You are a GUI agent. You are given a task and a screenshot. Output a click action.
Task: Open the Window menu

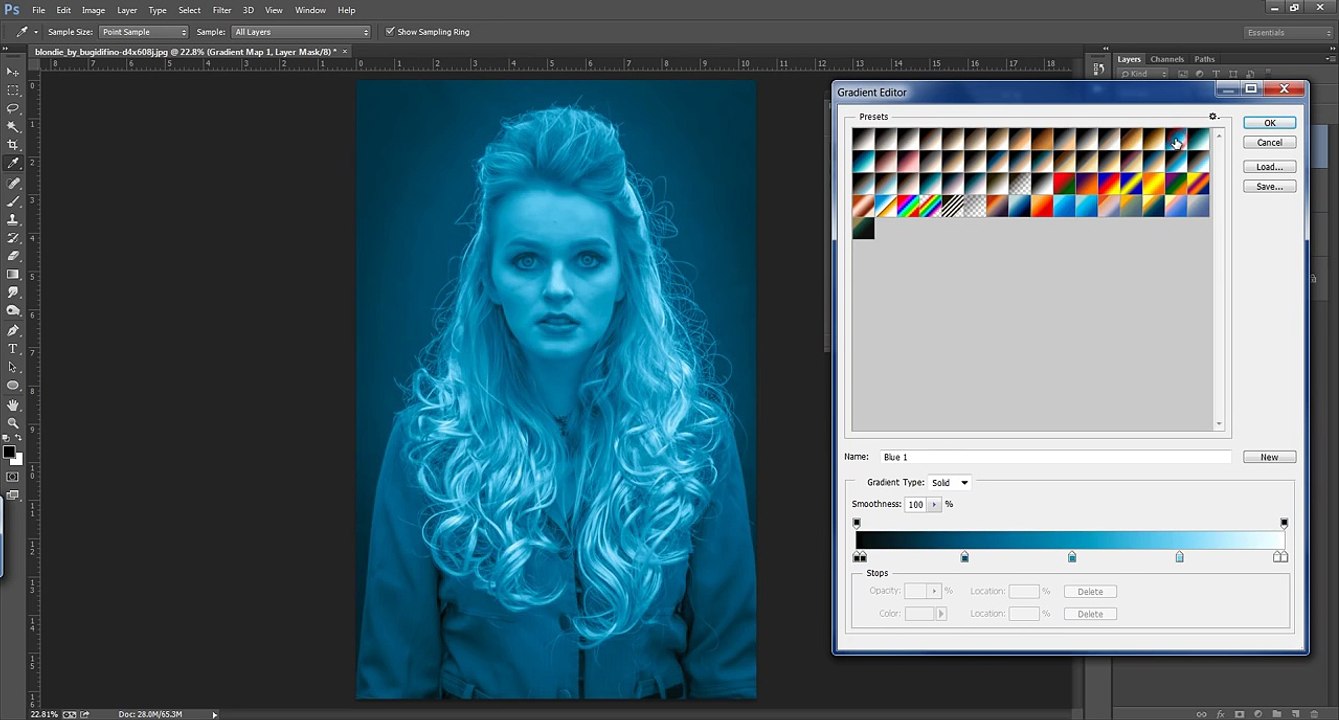click(310, 10)
